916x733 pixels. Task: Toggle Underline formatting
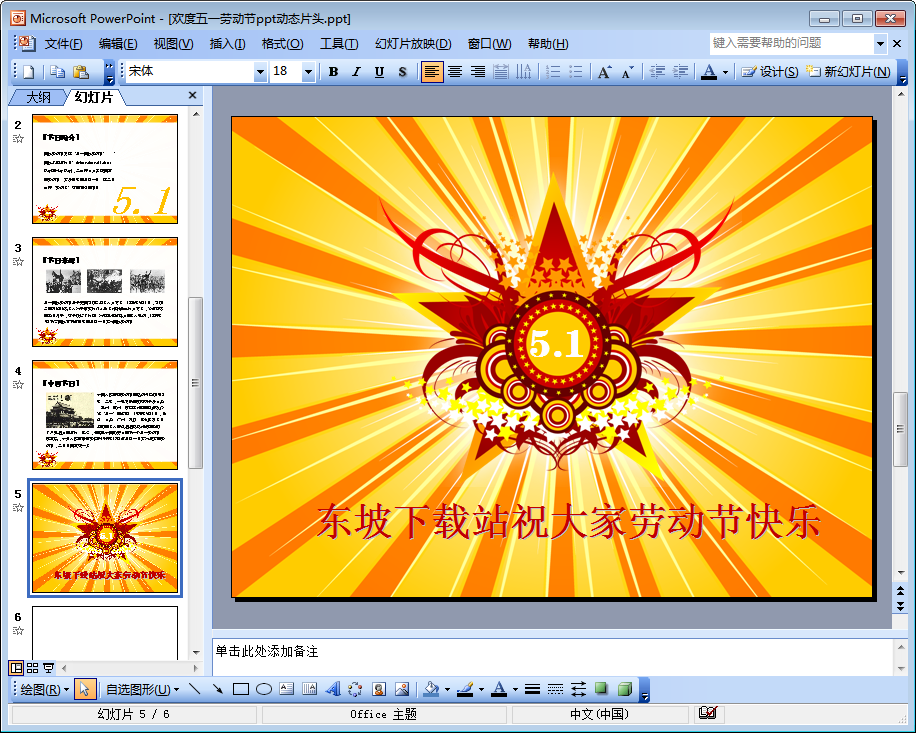pos(379,72)
